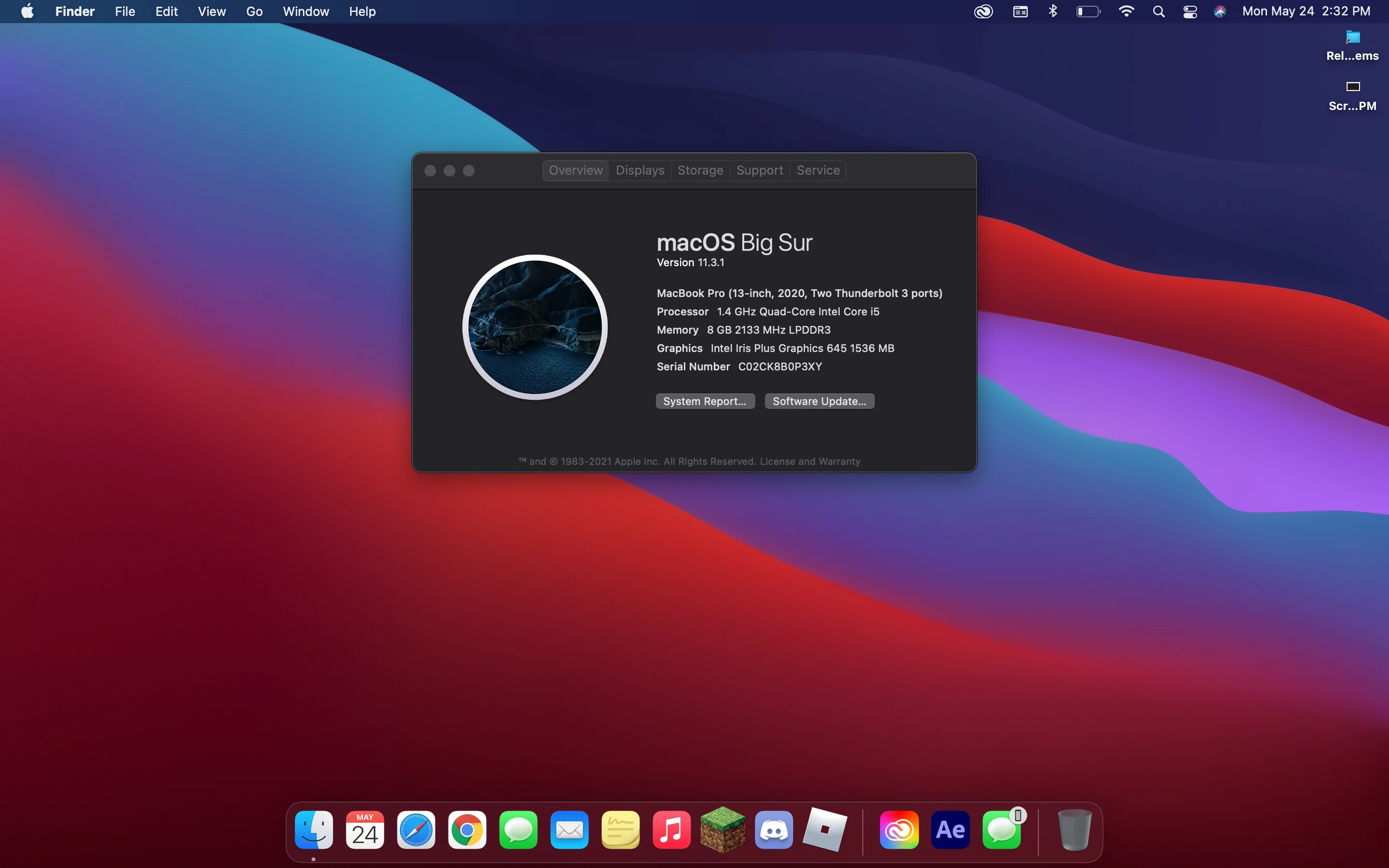Open Safari browser from dock

coord(416,830)
